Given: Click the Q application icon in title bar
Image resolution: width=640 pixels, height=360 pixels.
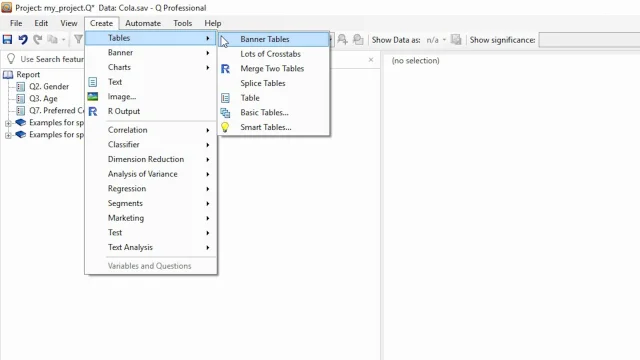Looking at the screenshot, I should tap(7, 7).
